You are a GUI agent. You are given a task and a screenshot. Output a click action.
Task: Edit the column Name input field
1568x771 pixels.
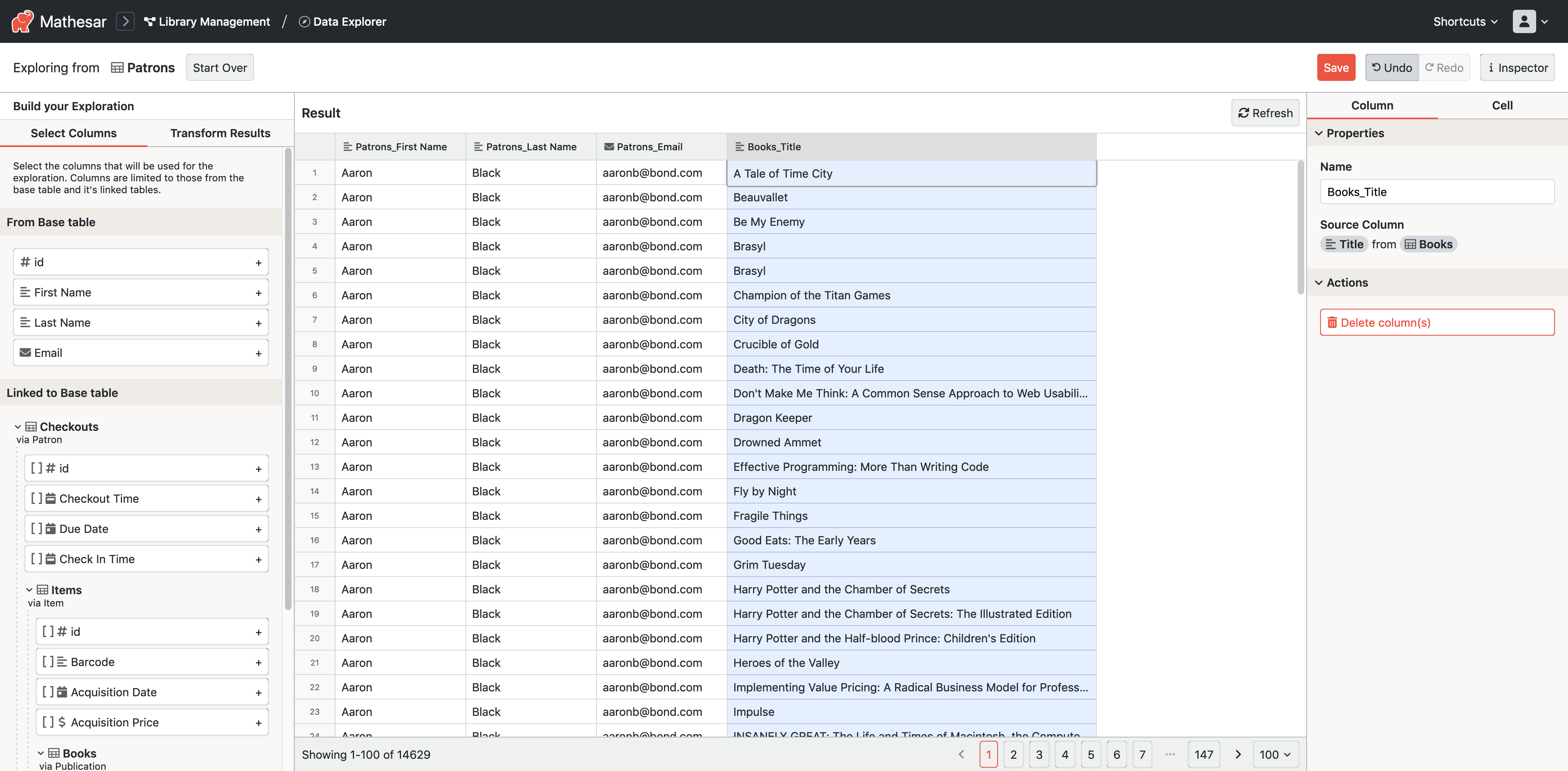[1437, 192]
